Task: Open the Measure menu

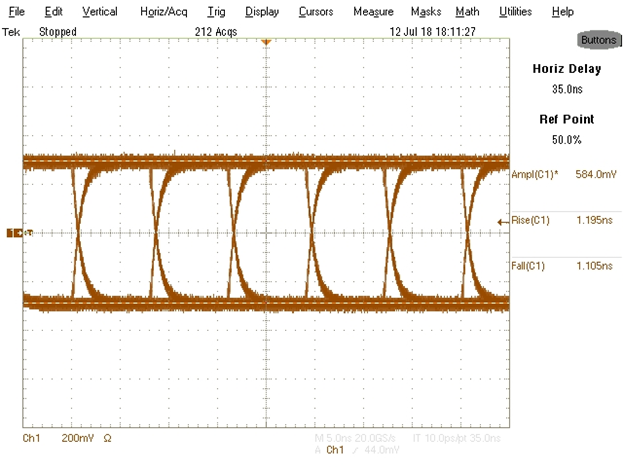Action: click(x=372, y=11)
